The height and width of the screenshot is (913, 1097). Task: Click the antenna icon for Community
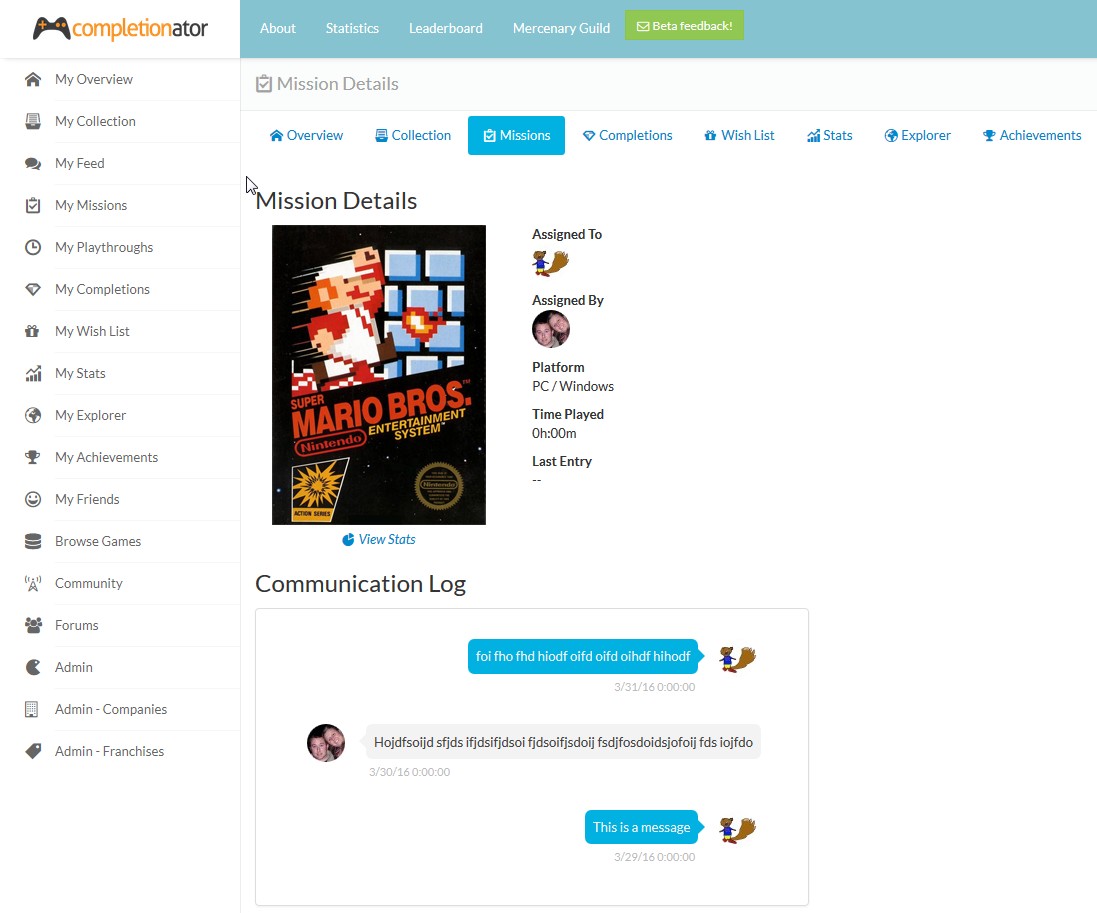coord(33,583)
